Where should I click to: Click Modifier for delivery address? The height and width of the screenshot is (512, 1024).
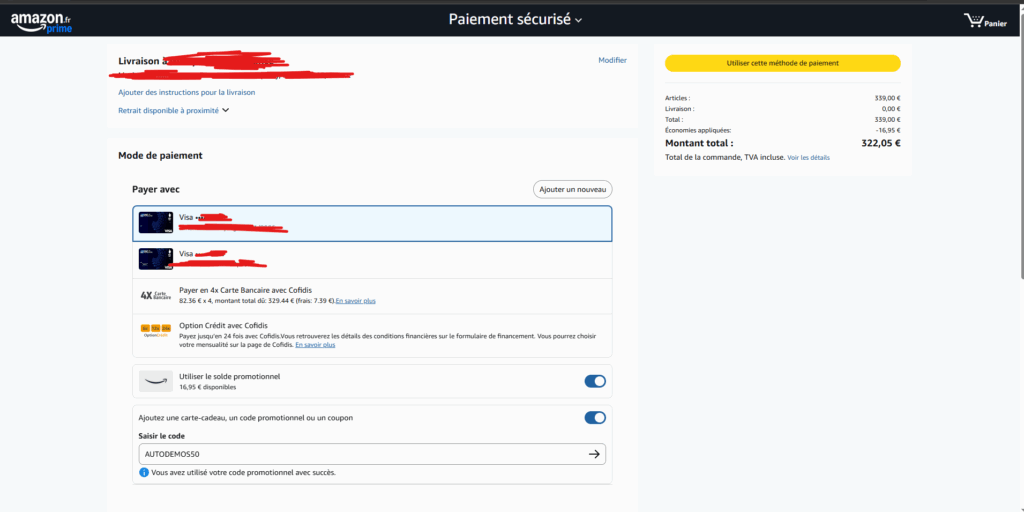[612, 60]
